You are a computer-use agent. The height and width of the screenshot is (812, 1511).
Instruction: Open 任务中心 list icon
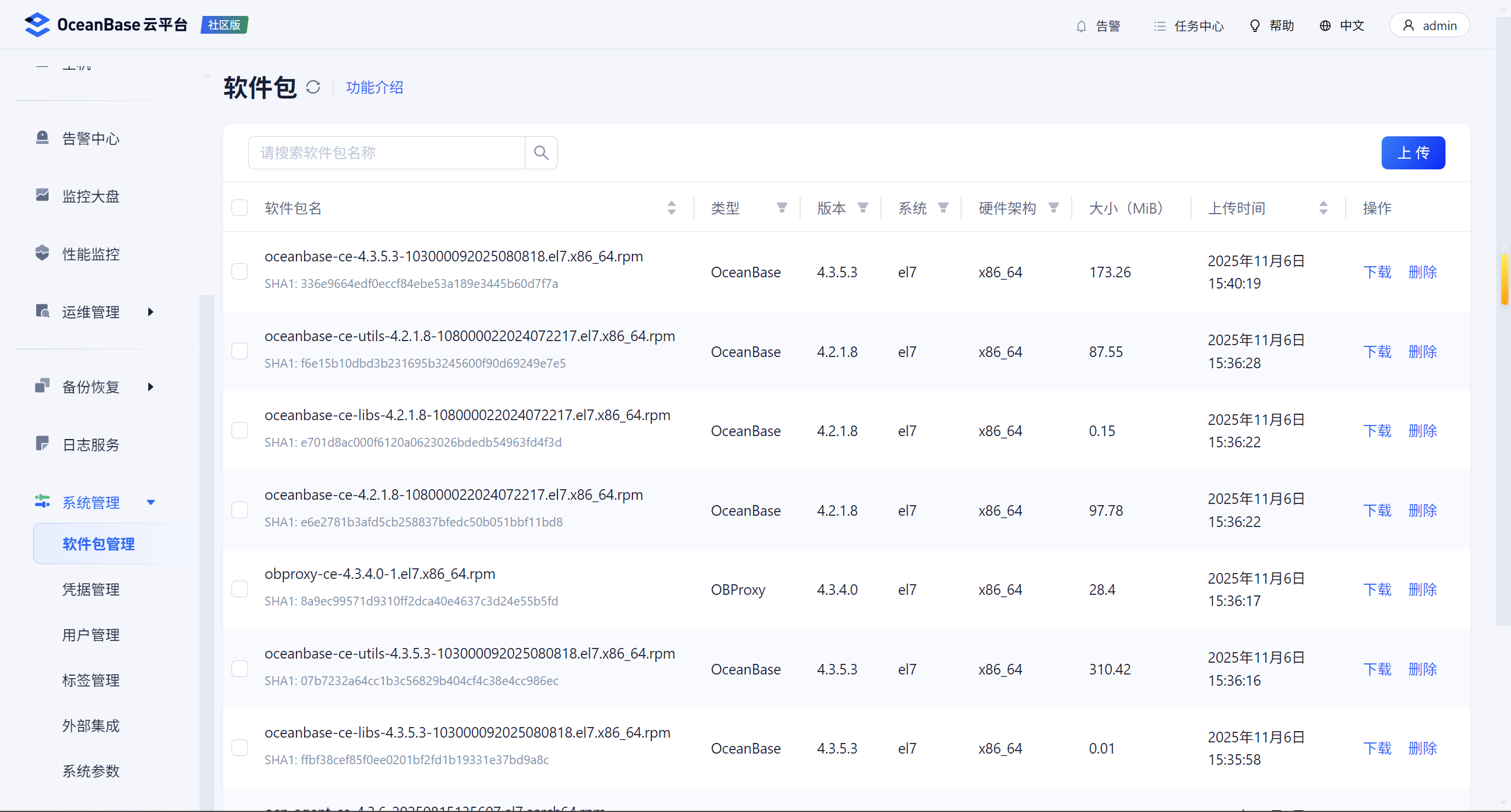[1160, 26]
